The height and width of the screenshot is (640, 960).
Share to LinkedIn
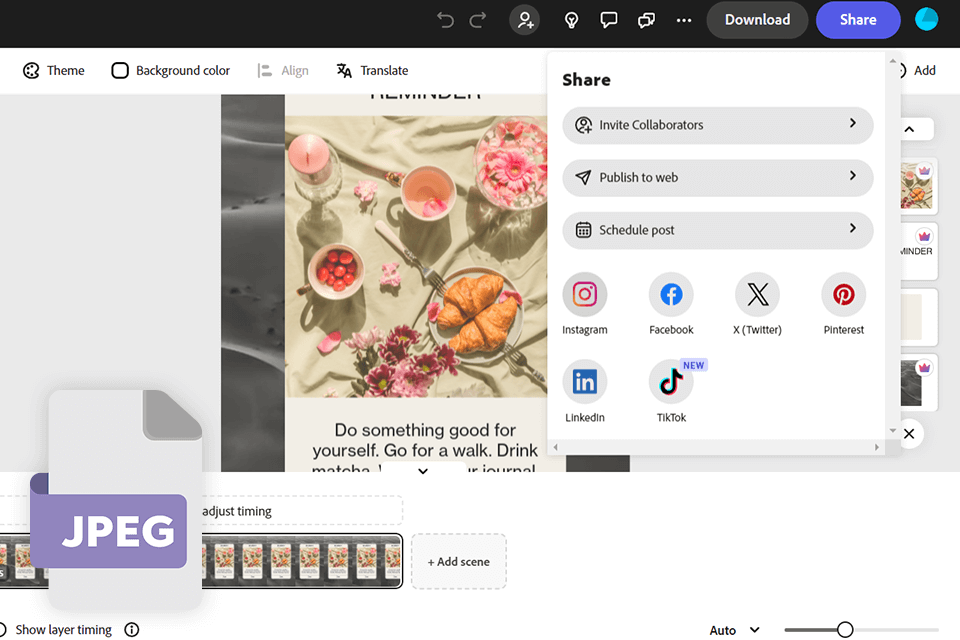[x=585, y=382]
